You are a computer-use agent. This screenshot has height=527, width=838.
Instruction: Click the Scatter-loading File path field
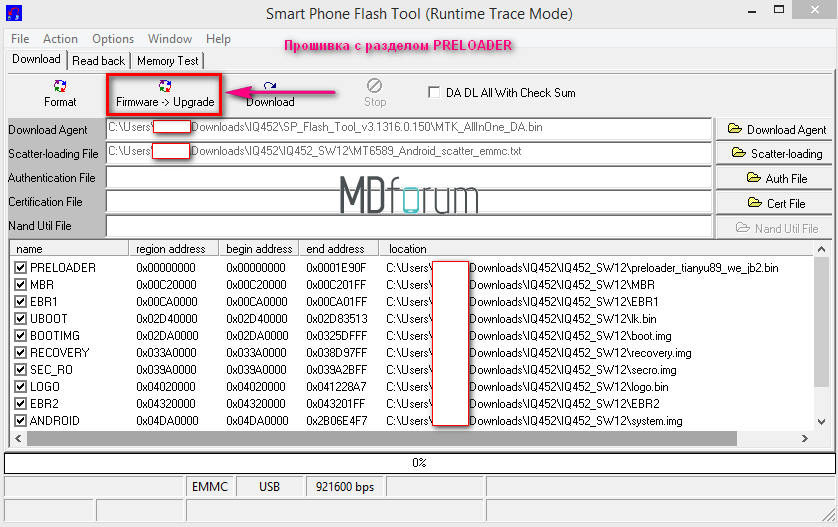pyautogui.click(x=409, y=153)
